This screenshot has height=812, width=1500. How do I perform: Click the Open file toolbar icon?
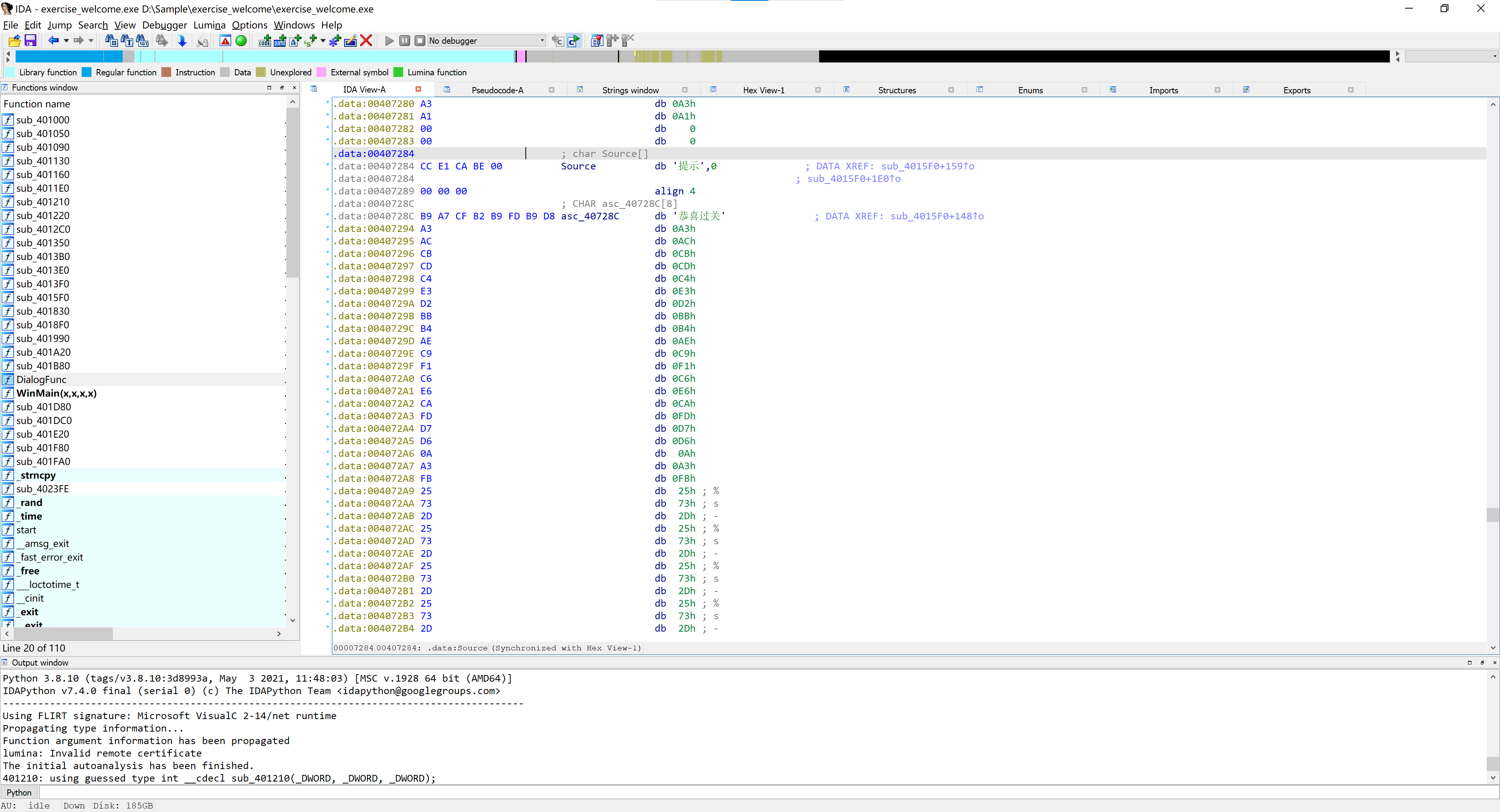pos(14,41)
